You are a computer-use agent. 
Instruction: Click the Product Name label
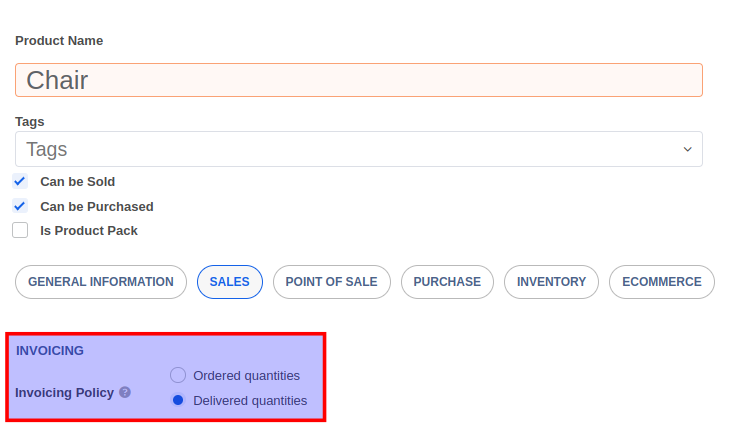tap(59, 41)
